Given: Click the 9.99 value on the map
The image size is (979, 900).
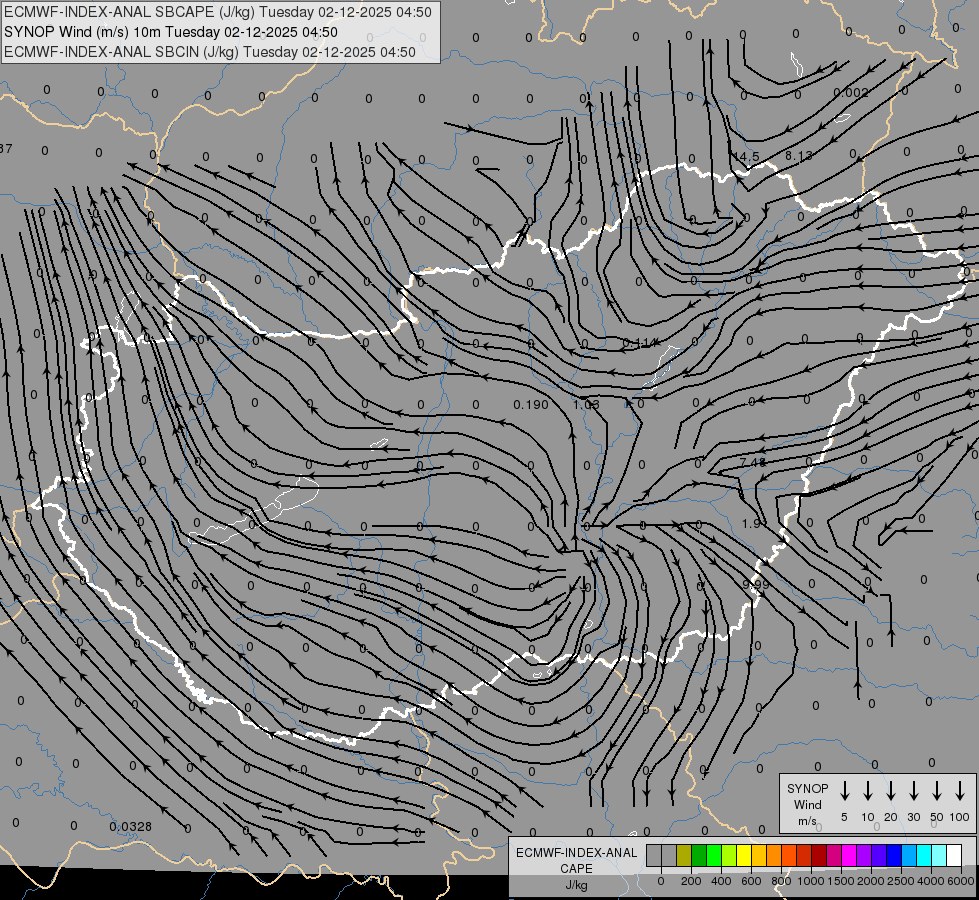Looking at the screenshot, I should click(x=756, y=585).
